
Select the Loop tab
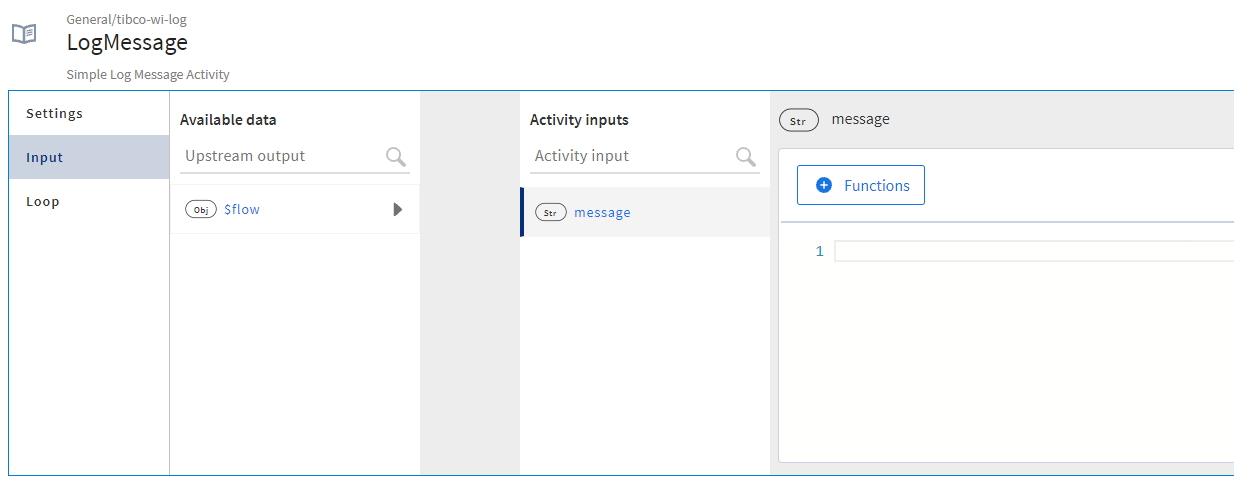coord(43,201)
